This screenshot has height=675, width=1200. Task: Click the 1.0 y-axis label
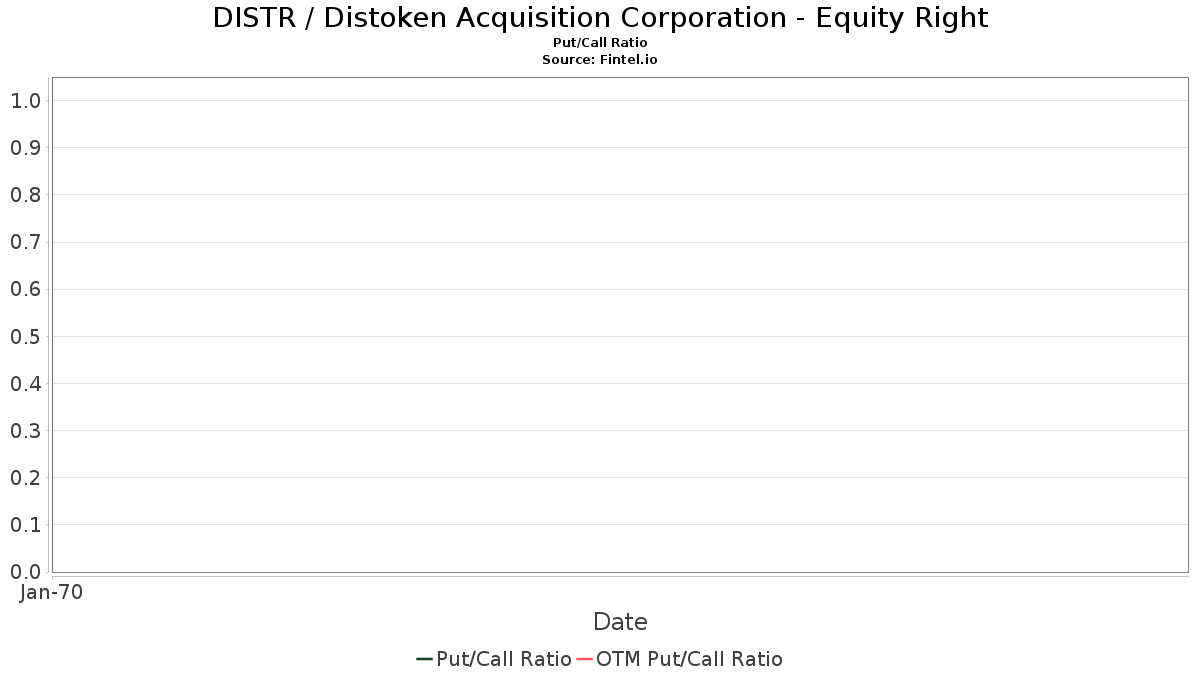(x=25, y=100)
